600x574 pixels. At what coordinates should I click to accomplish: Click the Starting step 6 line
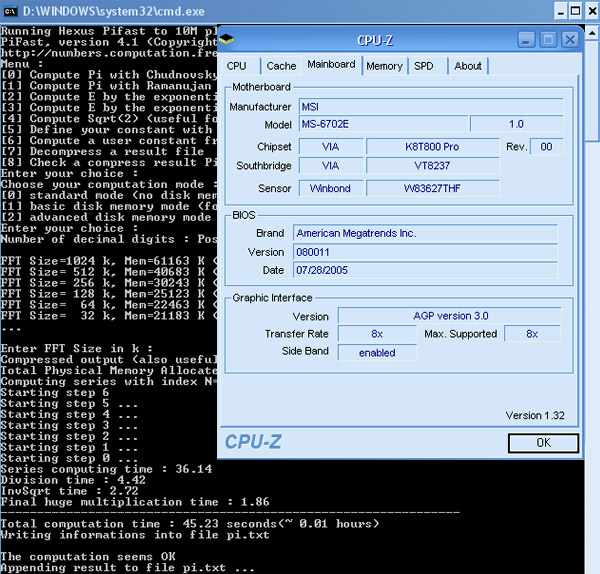click(x=55, y=393)
